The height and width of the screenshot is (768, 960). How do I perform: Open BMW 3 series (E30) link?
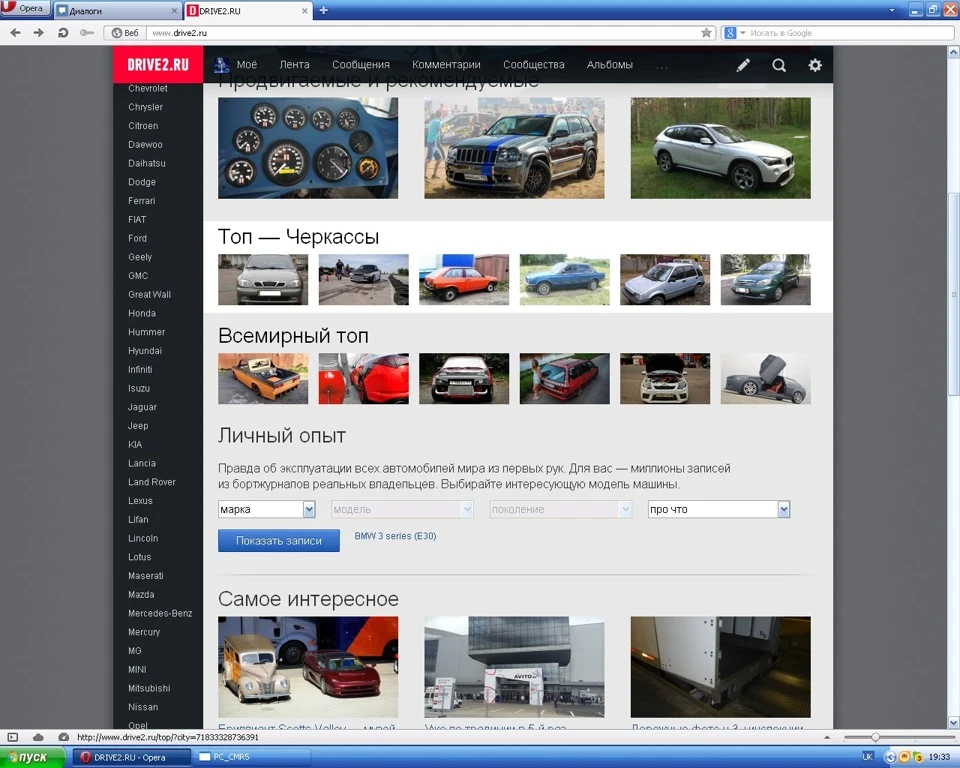[x=396, y=536]
